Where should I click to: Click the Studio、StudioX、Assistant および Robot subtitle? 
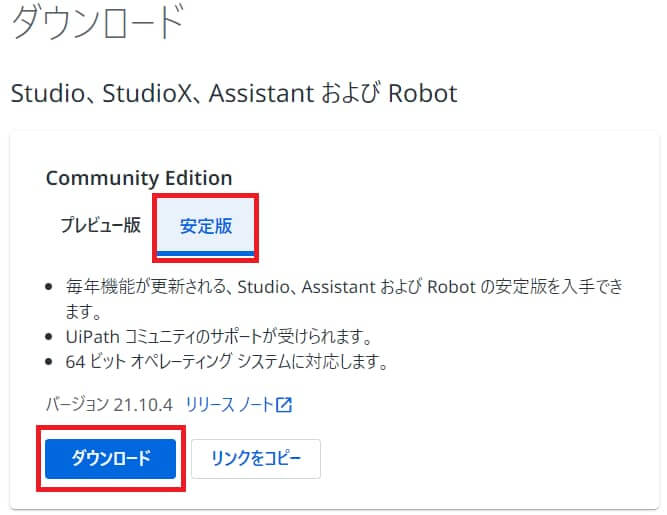point(234,93)
